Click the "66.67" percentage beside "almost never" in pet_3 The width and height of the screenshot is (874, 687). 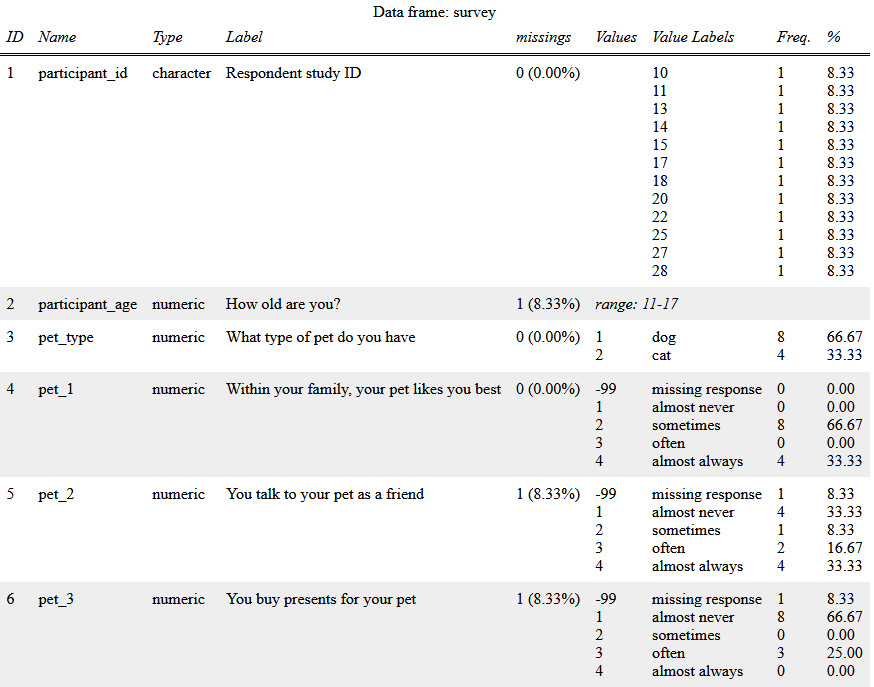pyautogui.click(x=843, y=617)
